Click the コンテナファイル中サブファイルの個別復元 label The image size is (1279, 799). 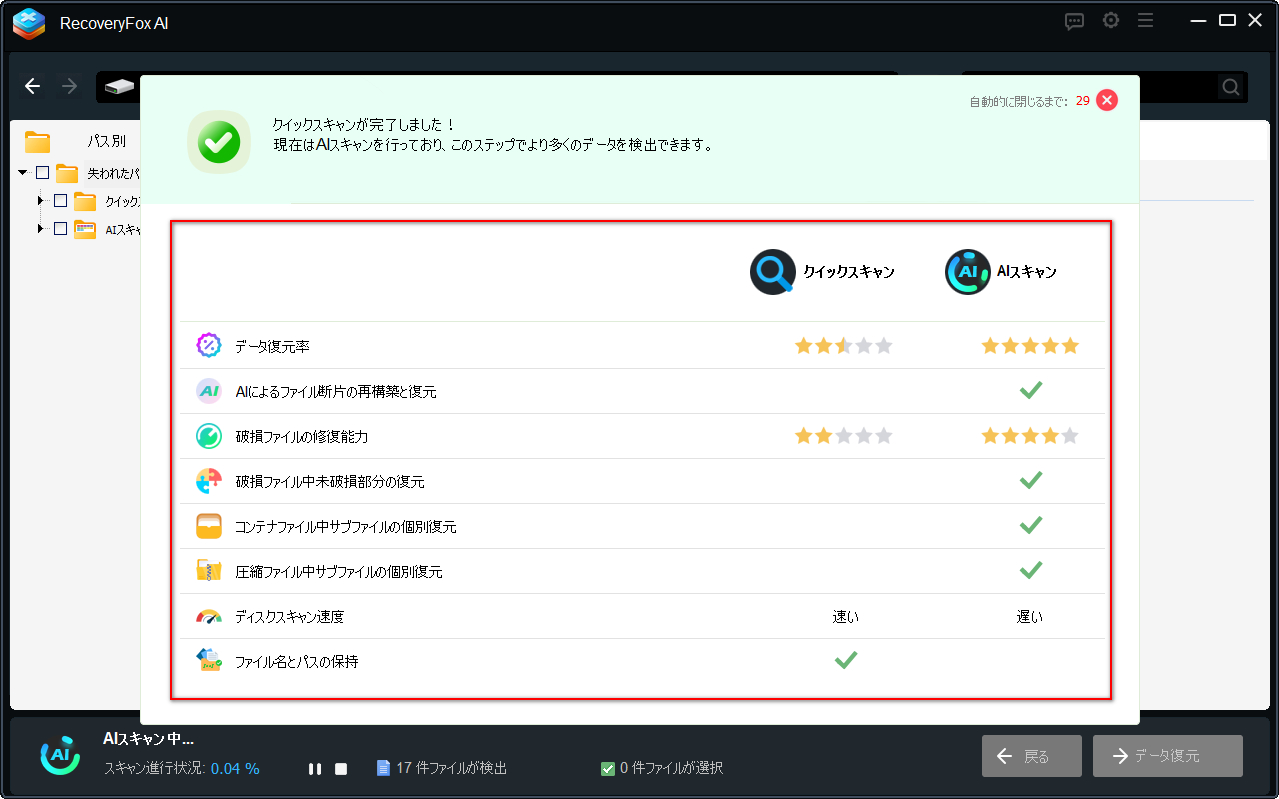[x=346, y=527]
